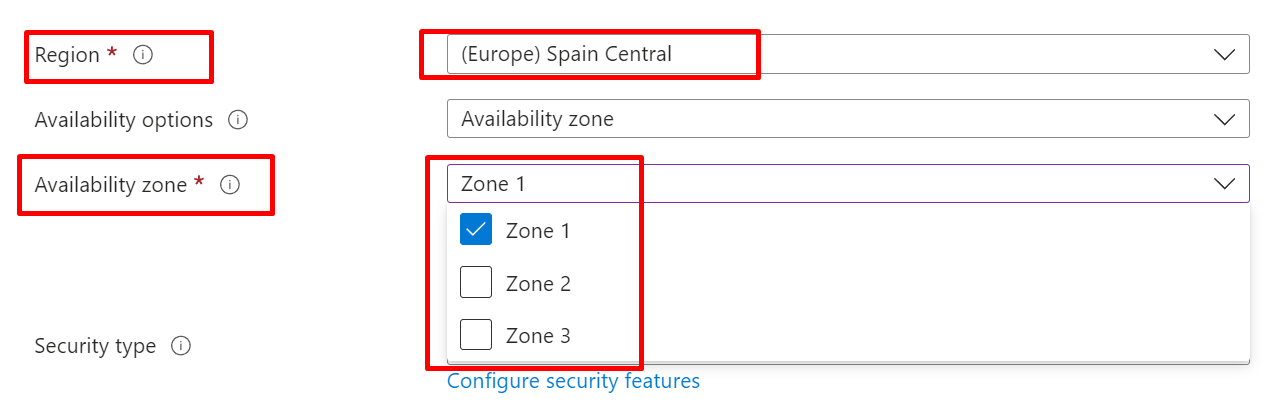
Task: Collapse the Availability zone dropdown field
Action: click(848, 183)
